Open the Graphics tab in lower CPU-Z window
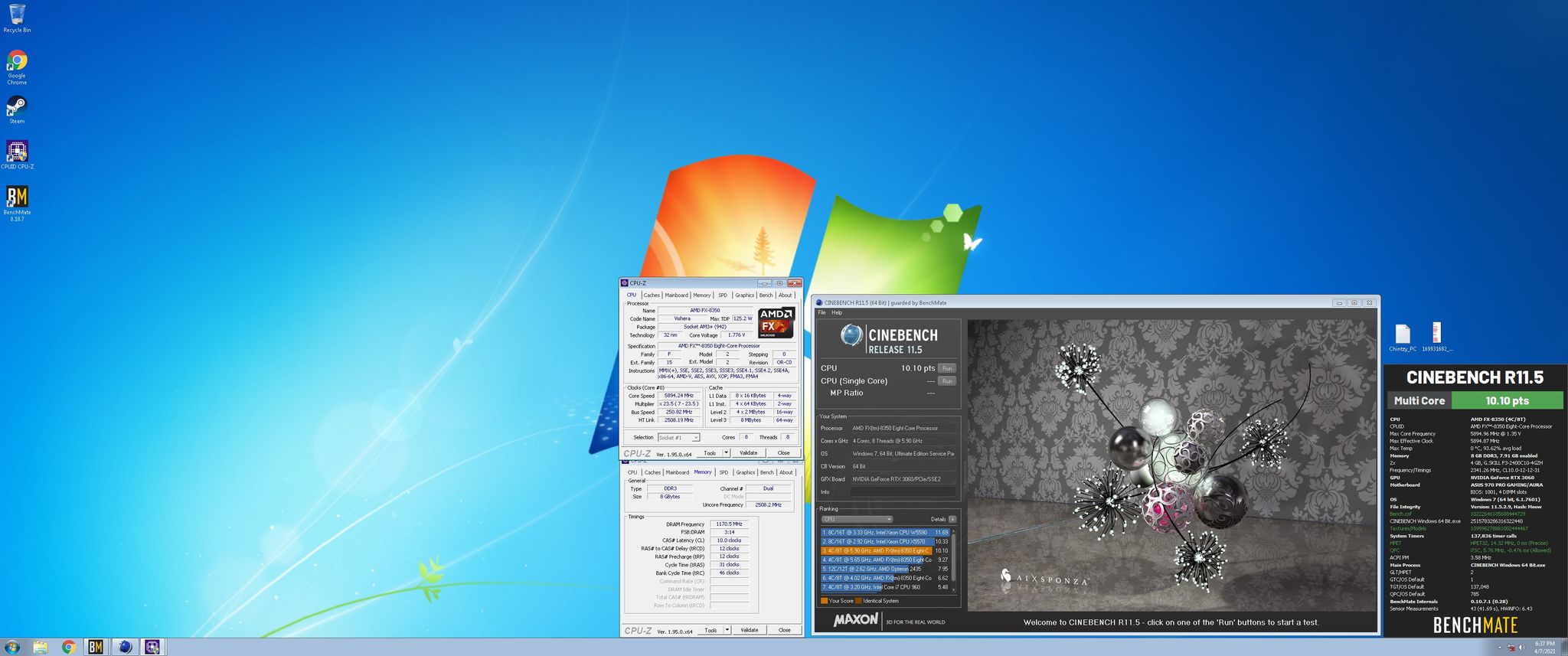The width and height of the screenshot is (1568, 656). coord(746,472)
